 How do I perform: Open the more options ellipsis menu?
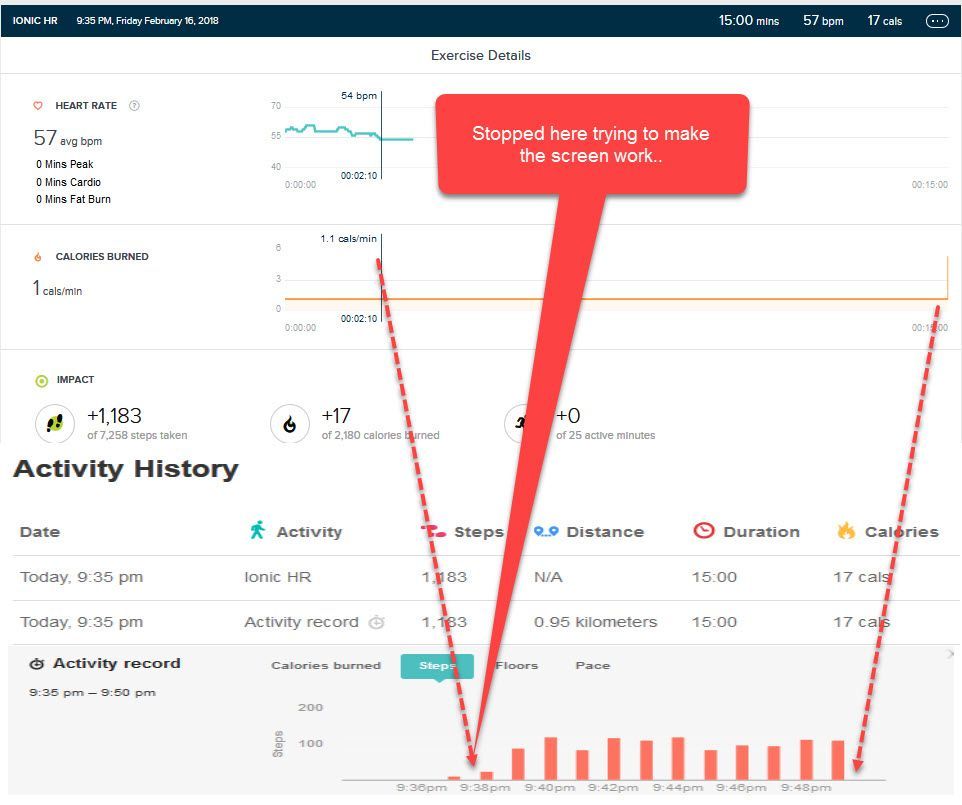(937, 20)
